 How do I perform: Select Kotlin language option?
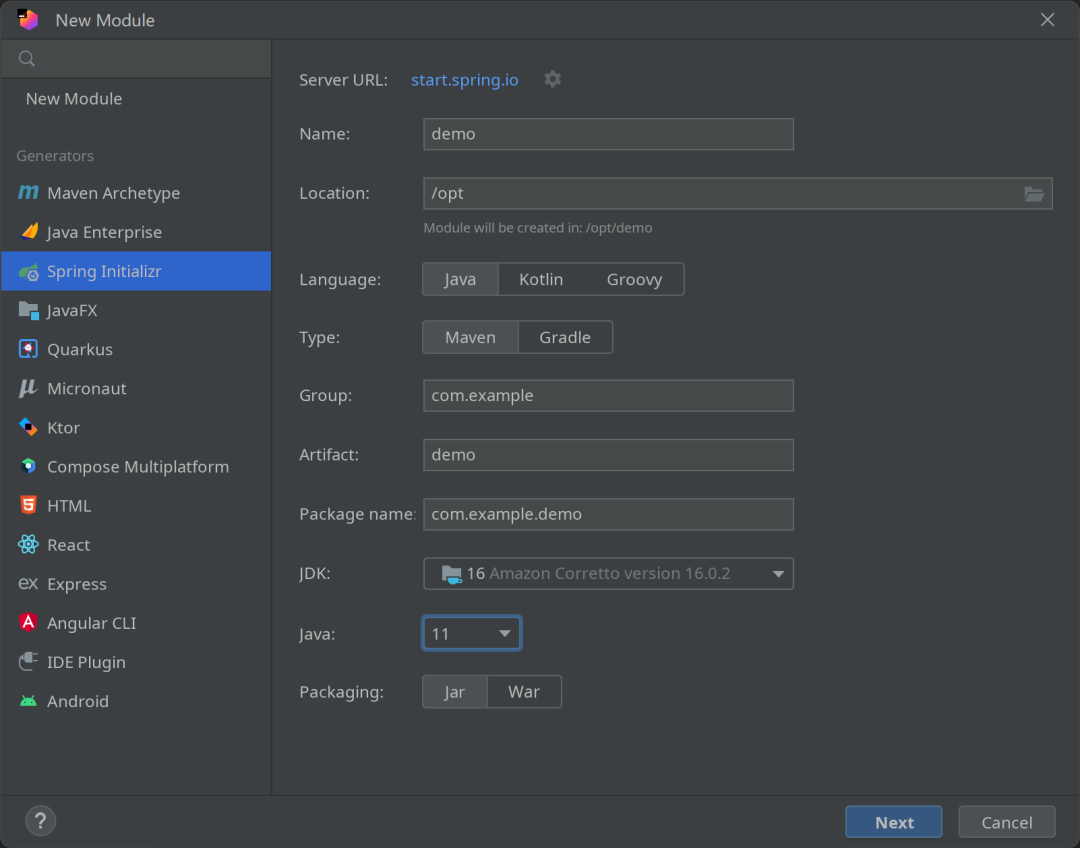coord(541,280)
